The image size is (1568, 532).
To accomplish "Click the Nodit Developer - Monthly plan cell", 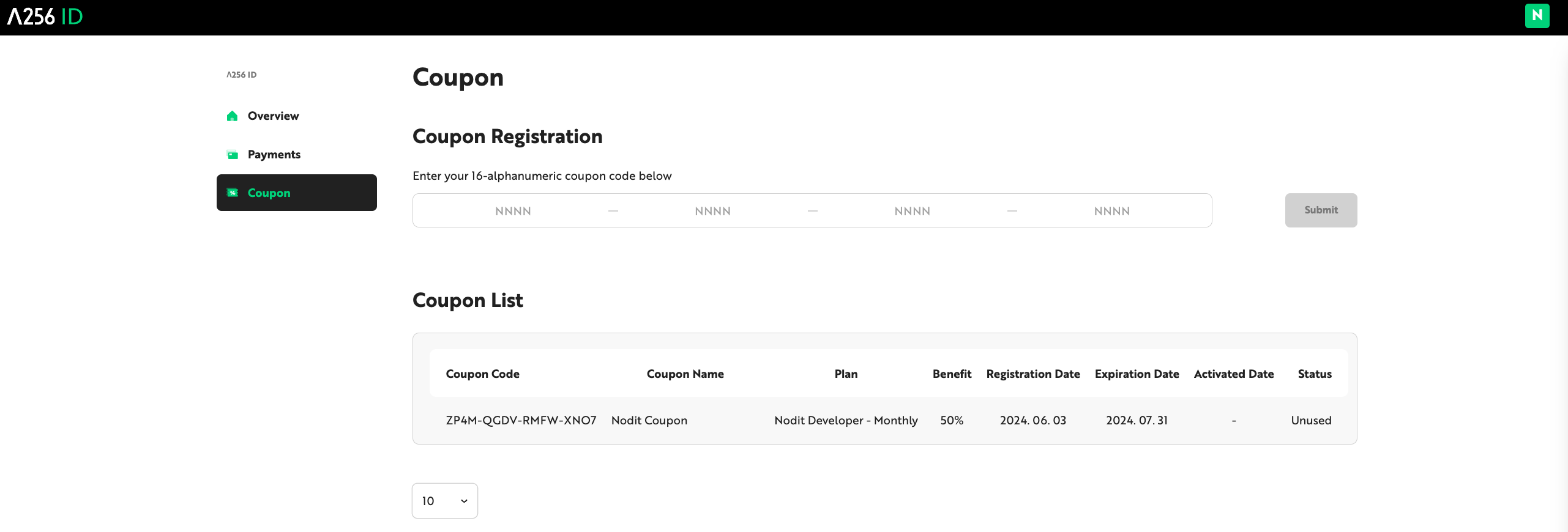I will (x=846, y=420).
